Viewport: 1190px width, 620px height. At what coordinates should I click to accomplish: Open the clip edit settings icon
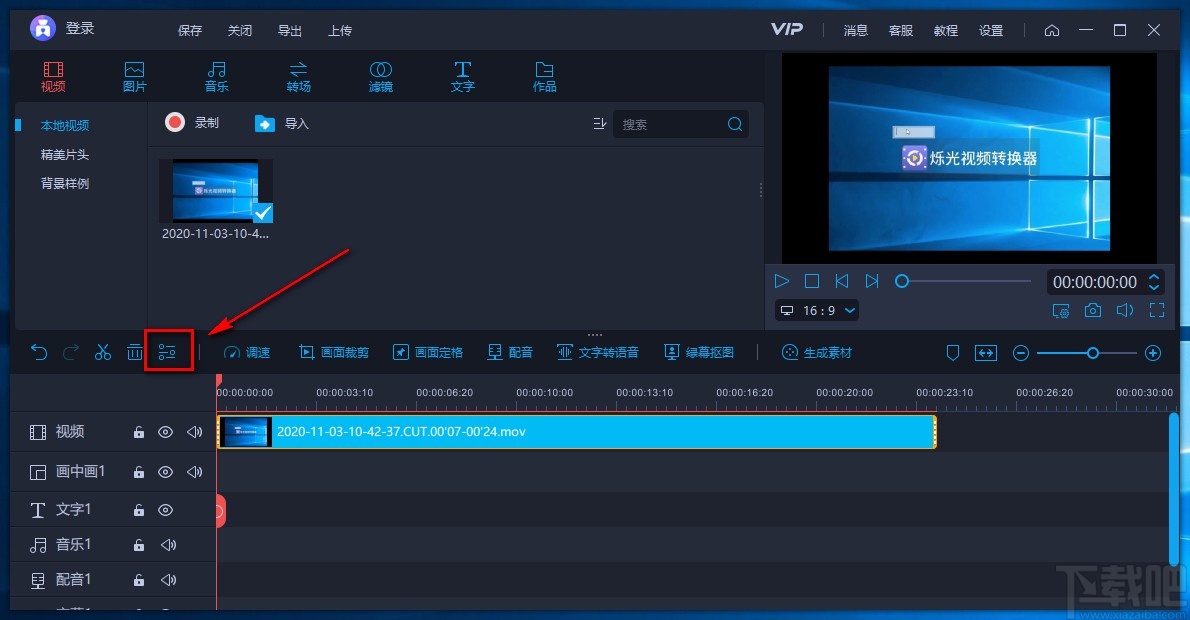(167, 352)
